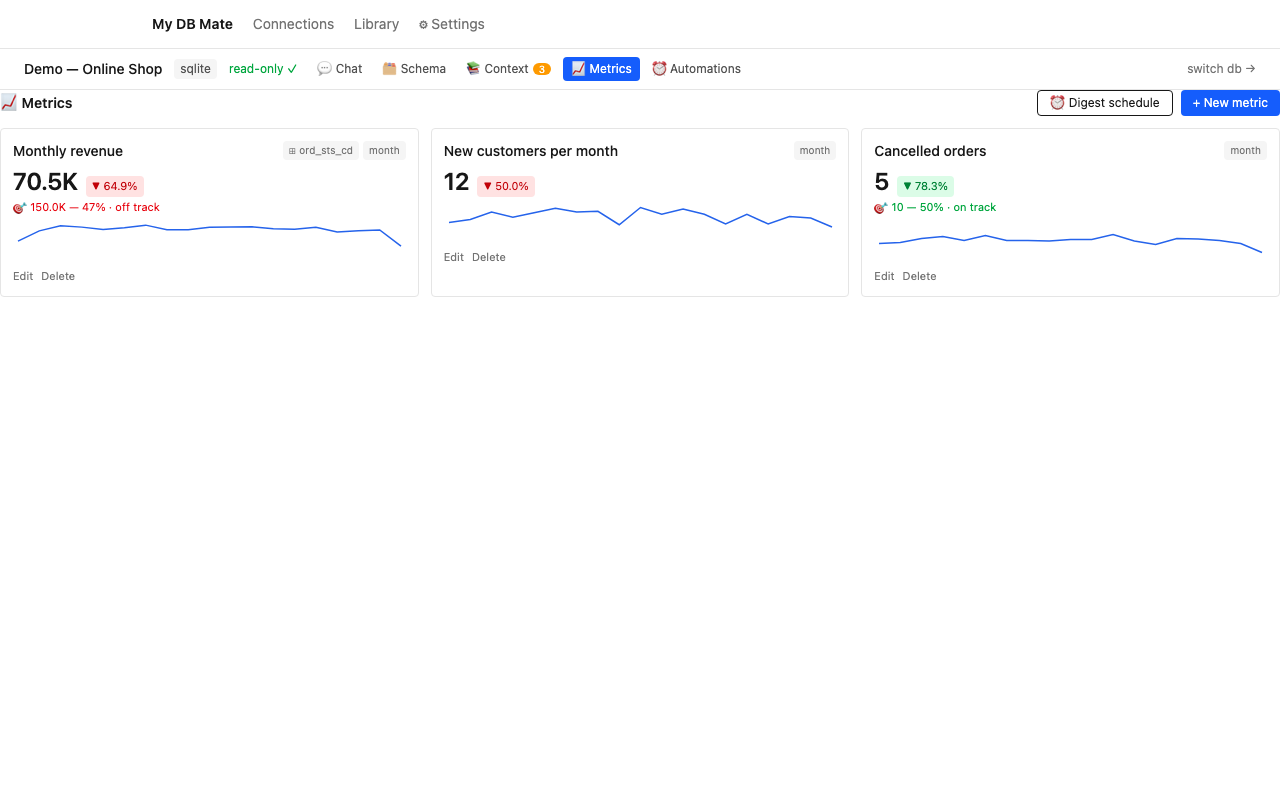Screen dimensions: 1280x800
Task: Edit the Monthly revenue metric
Action: [23, 276]
